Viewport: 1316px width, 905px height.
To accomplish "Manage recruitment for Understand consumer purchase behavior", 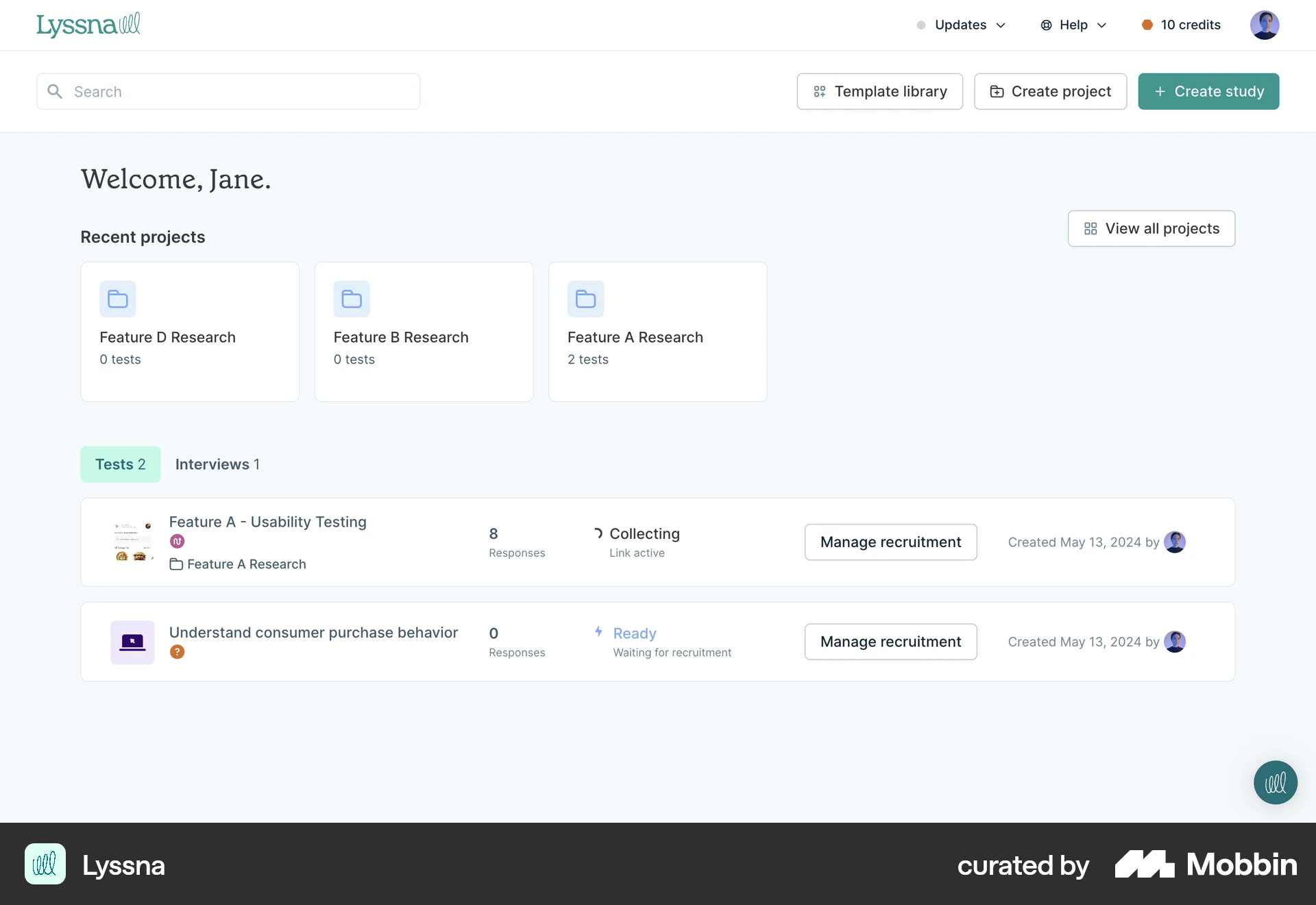I will click(x=890, y=642).
